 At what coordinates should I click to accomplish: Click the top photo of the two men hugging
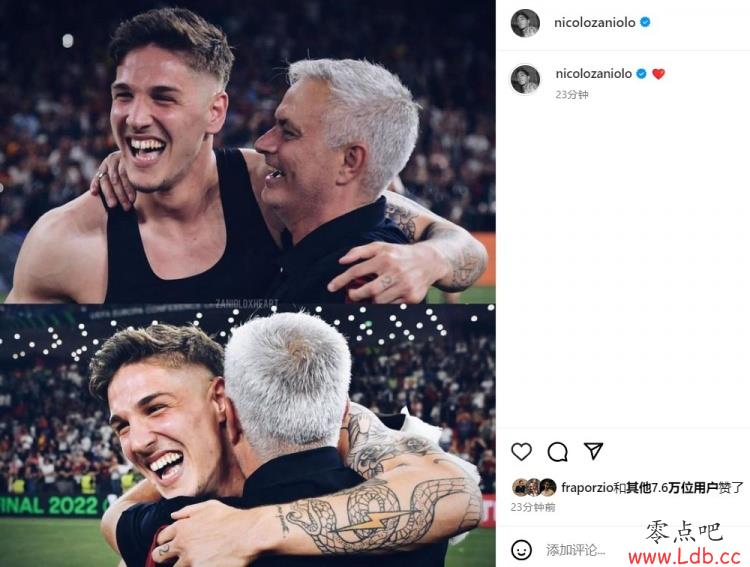(248, 152)
